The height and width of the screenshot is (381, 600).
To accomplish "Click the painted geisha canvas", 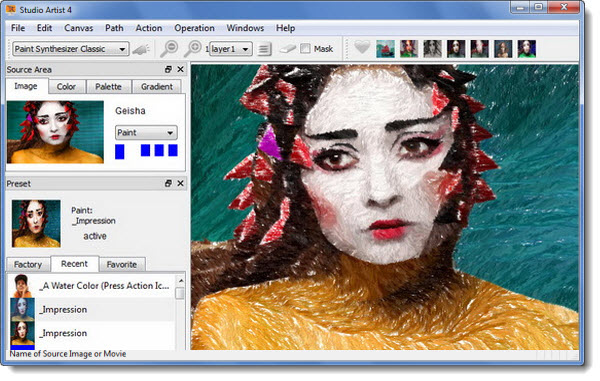I will [385, 207].
